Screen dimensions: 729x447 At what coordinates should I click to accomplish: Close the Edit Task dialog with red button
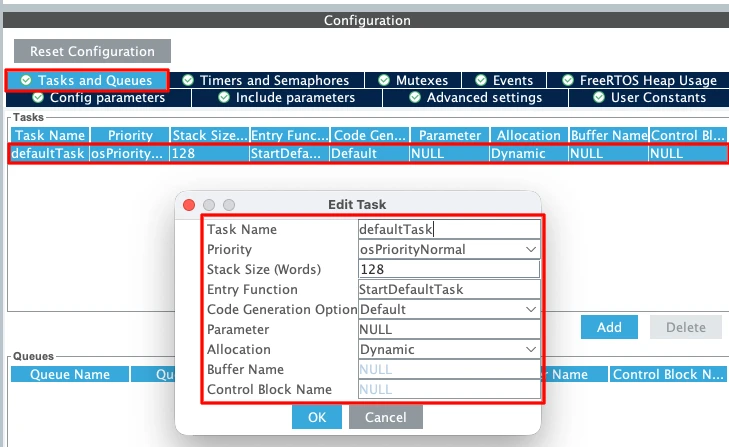189,204
